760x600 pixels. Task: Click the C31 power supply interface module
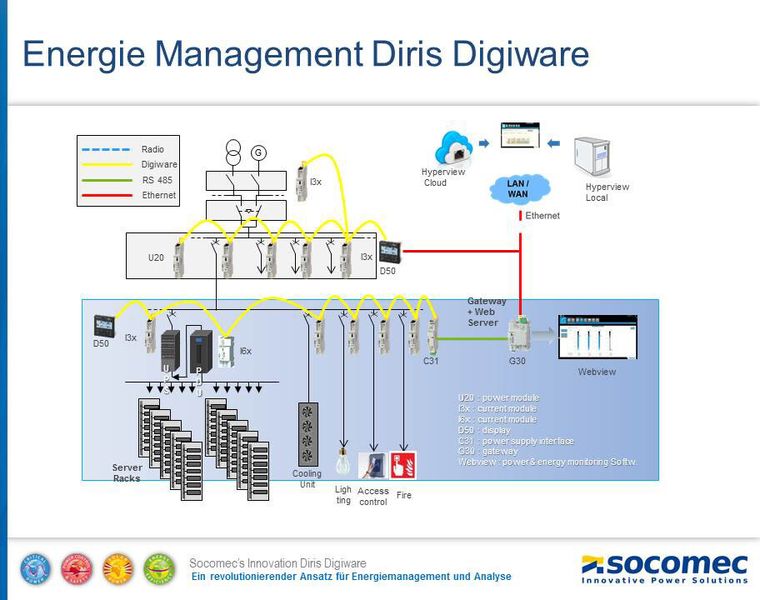point(432,336)
